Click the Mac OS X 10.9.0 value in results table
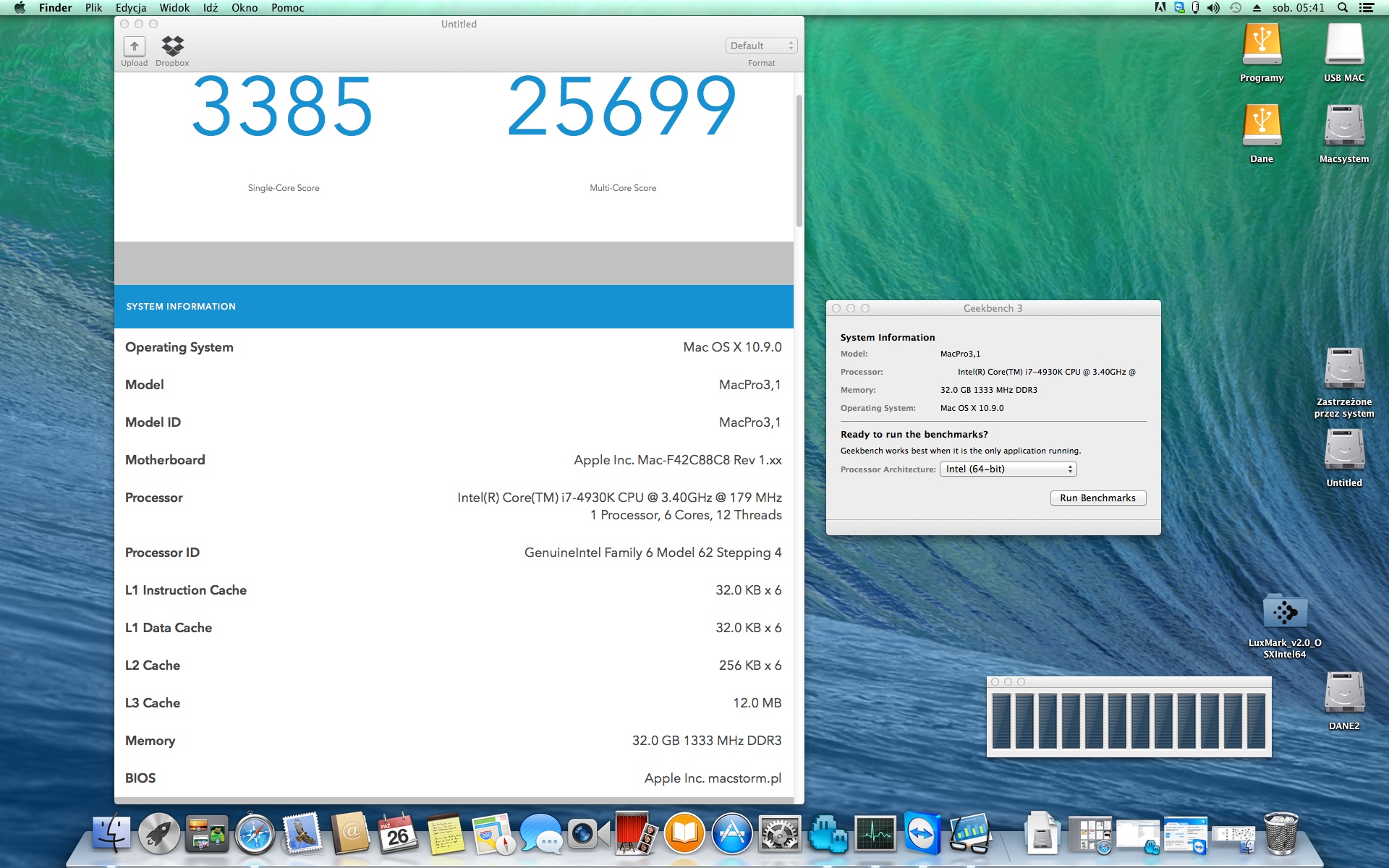The image size is (1389, 868). 732,347
